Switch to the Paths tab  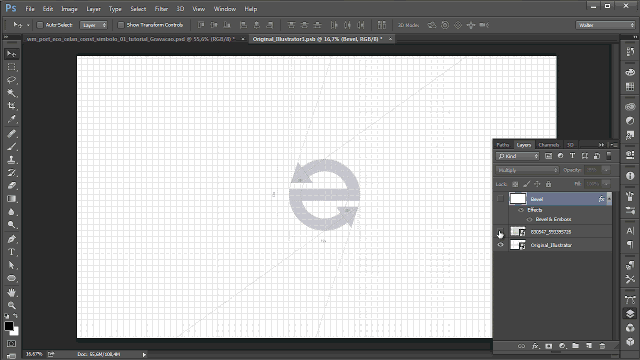503,145
